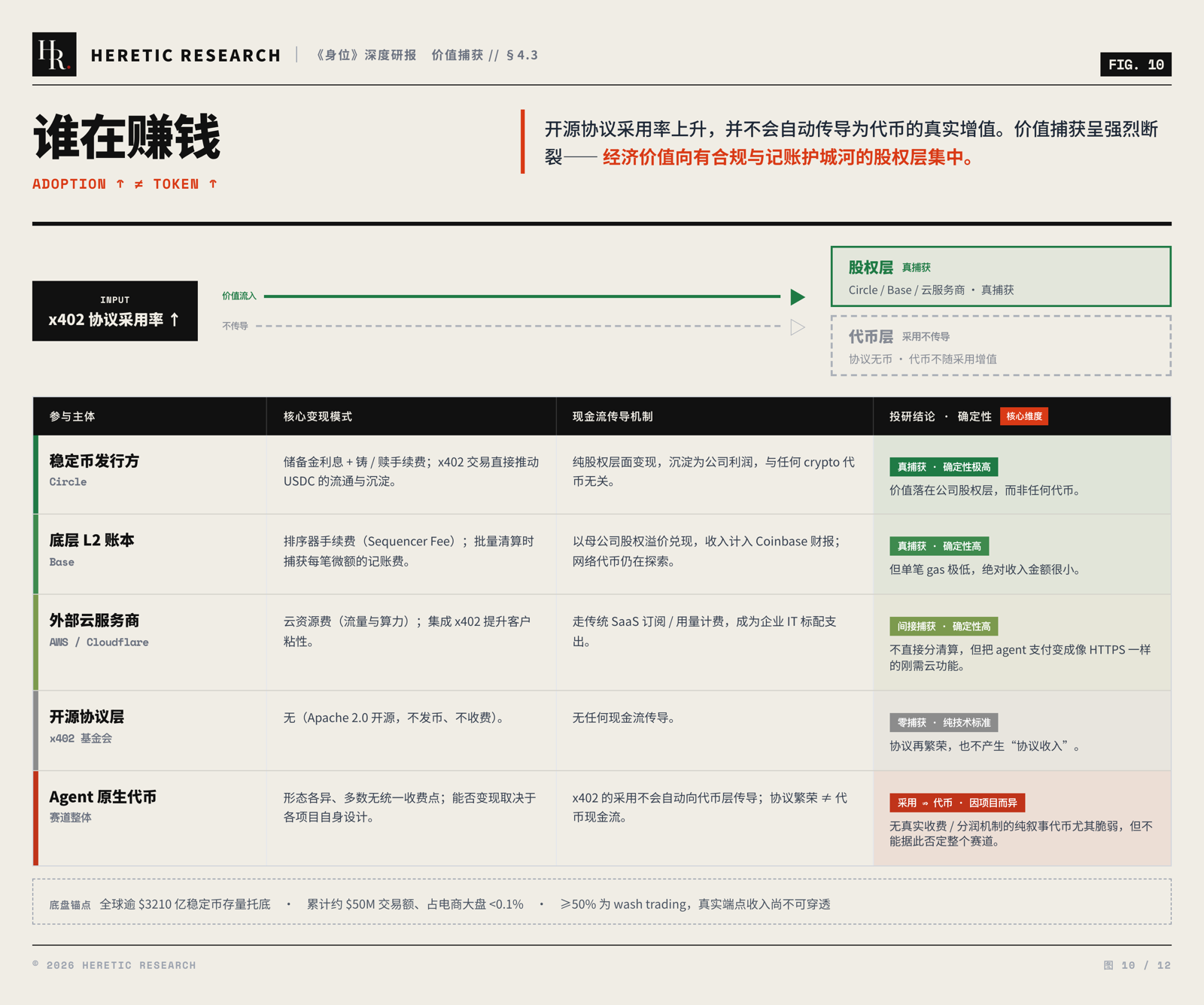Select the 股权层 真捕获 box
Screen dimensions: 1204x1005
[1001, 276]
